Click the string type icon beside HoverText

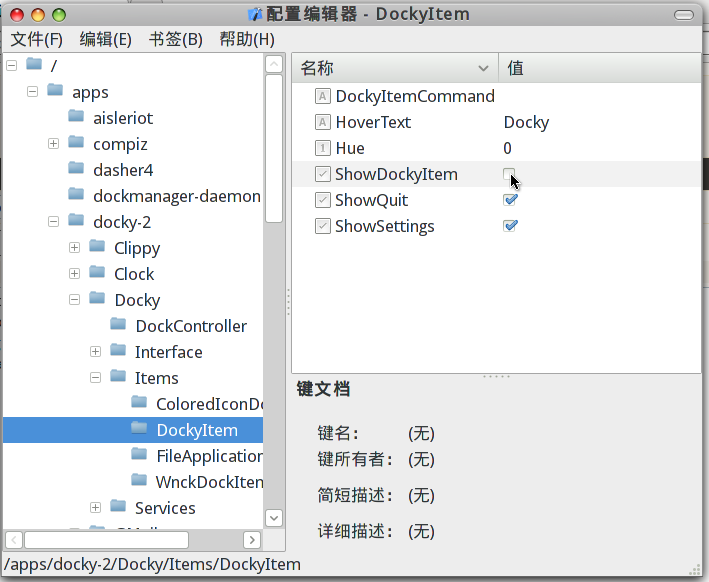(322, 122)
